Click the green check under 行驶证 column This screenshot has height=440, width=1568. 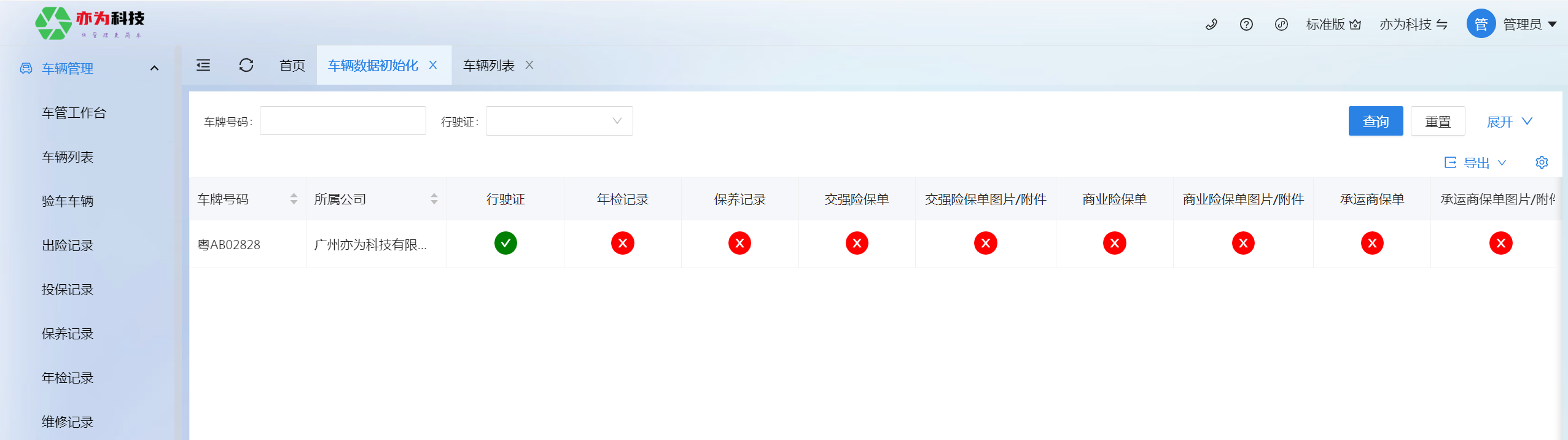pyautogui.click(x=505, y=244)
